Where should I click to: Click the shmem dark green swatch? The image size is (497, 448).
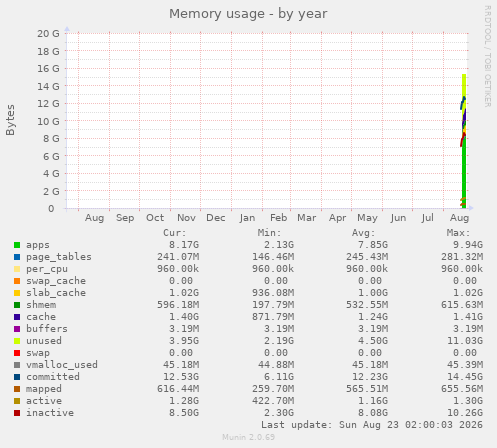pos(17,305)
